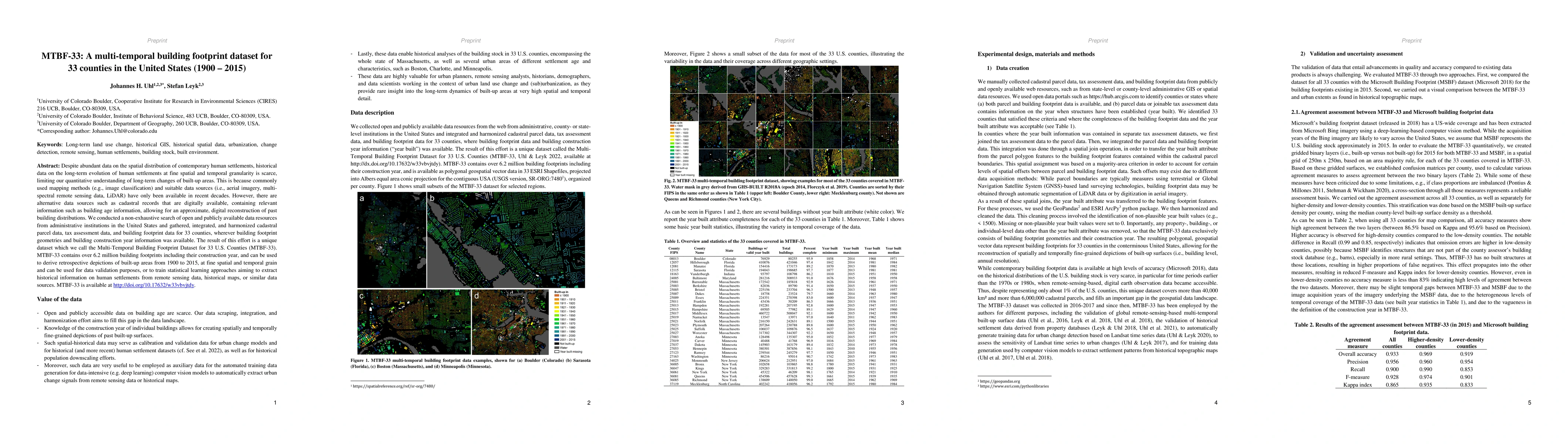Screen dimensions: 1568x444
Task: Click page number 1 in the footer
Action: (275, 403)
